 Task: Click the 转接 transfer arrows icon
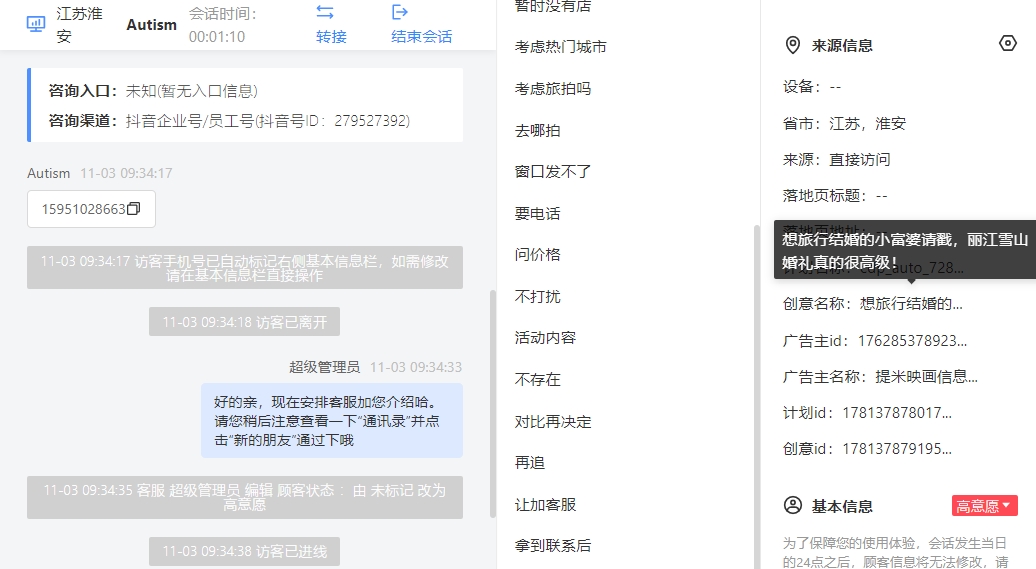click(x=325, y=12)
